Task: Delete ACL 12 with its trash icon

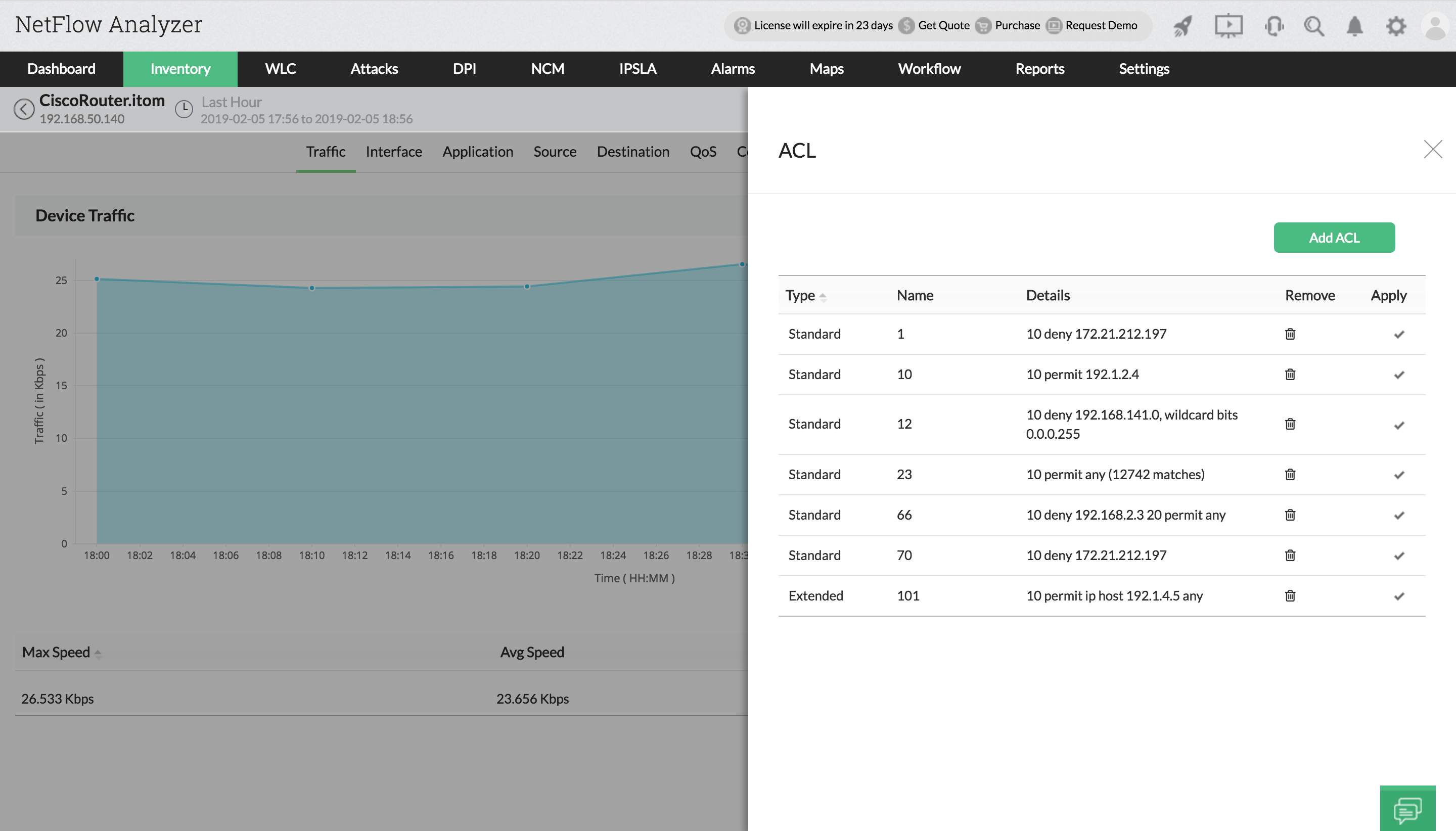Action: [1290, 424]
